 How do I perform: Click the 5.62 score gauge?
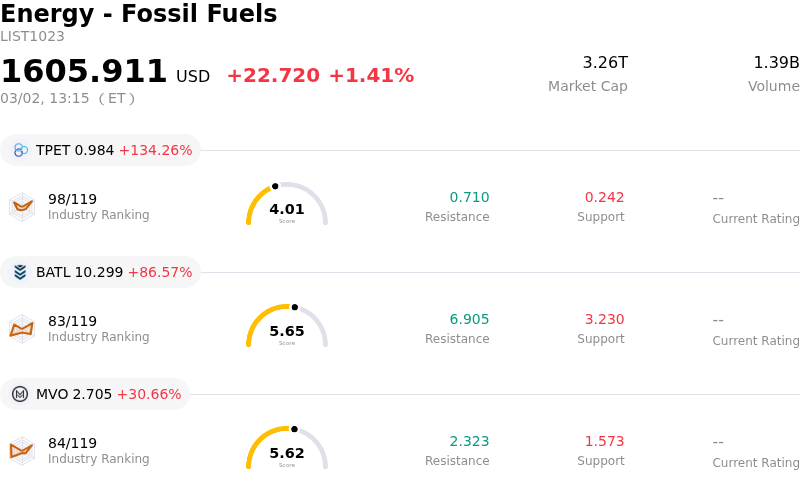coord(287,449)
